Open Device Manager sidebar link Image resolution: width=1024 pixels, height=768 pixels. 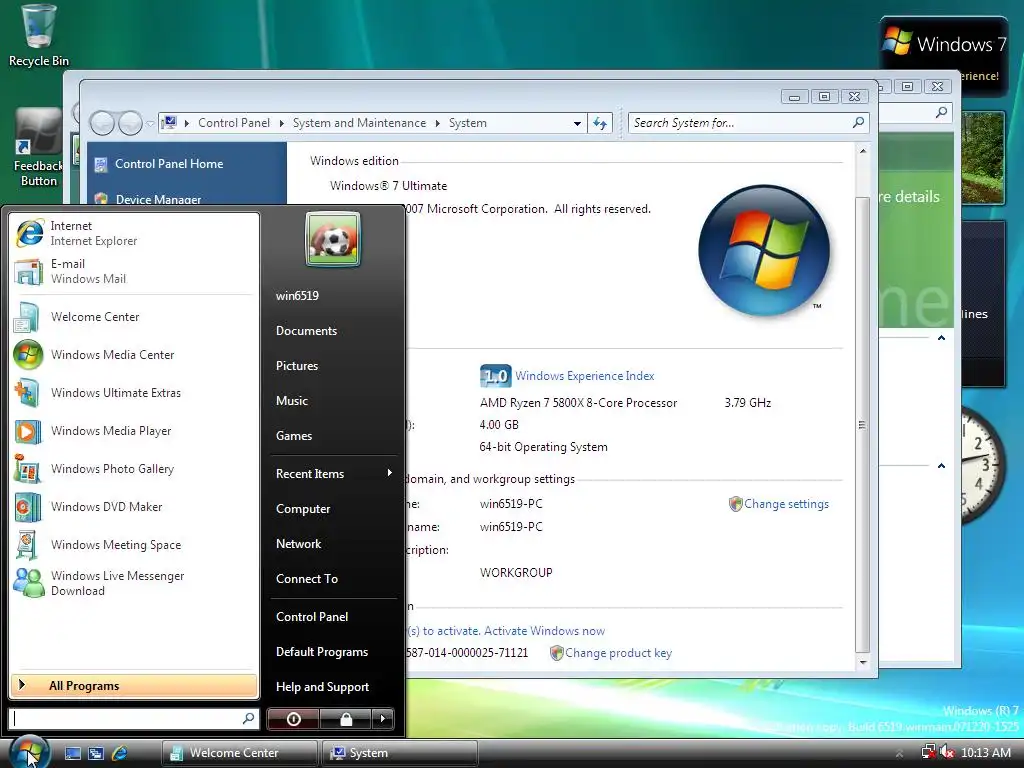pyautogui.click(x=159, y=199)
